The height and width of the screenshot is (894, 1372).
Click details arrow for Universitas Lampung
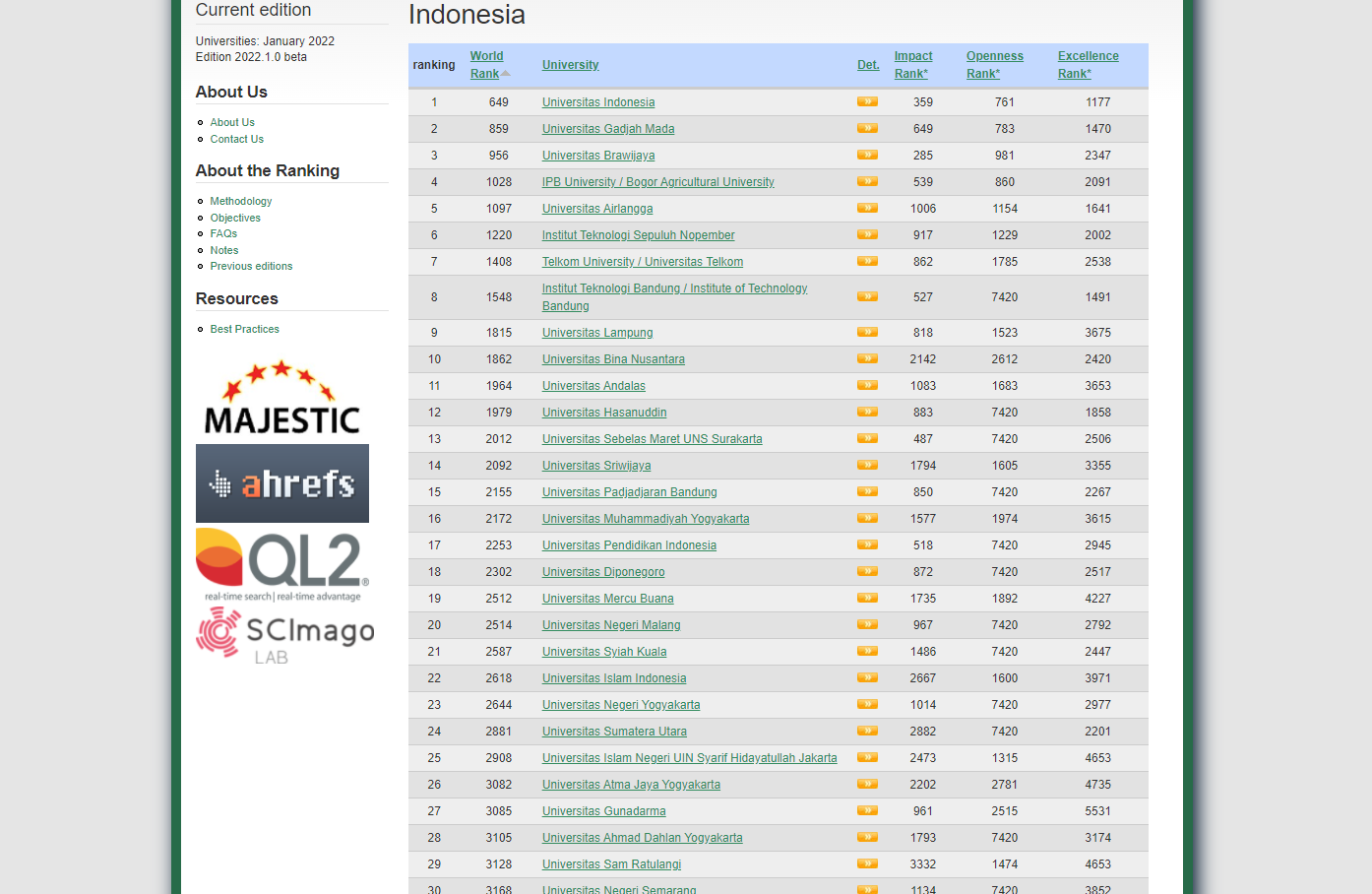tap(867, 332)
